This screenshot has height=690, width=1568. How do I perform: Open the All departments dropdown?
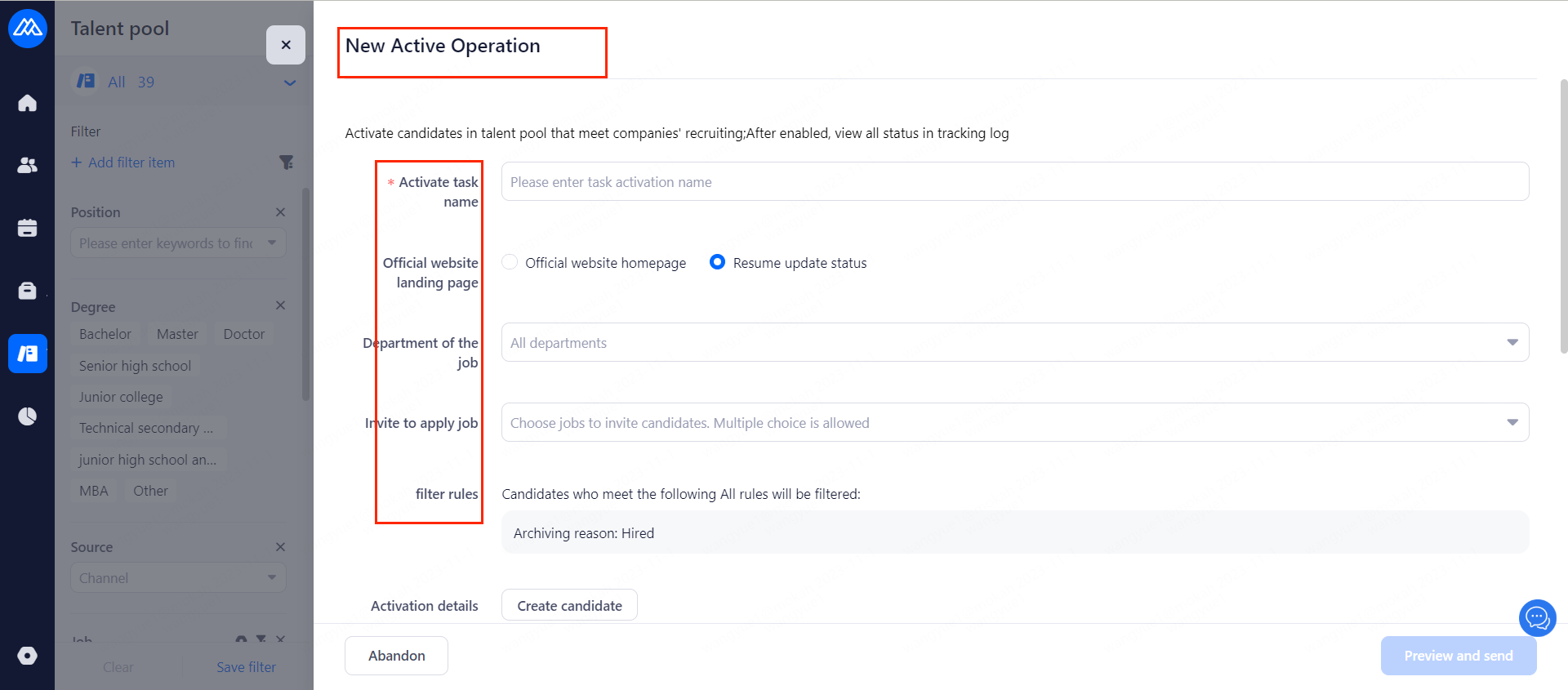pyautogui.click(x=1014, y=343)
